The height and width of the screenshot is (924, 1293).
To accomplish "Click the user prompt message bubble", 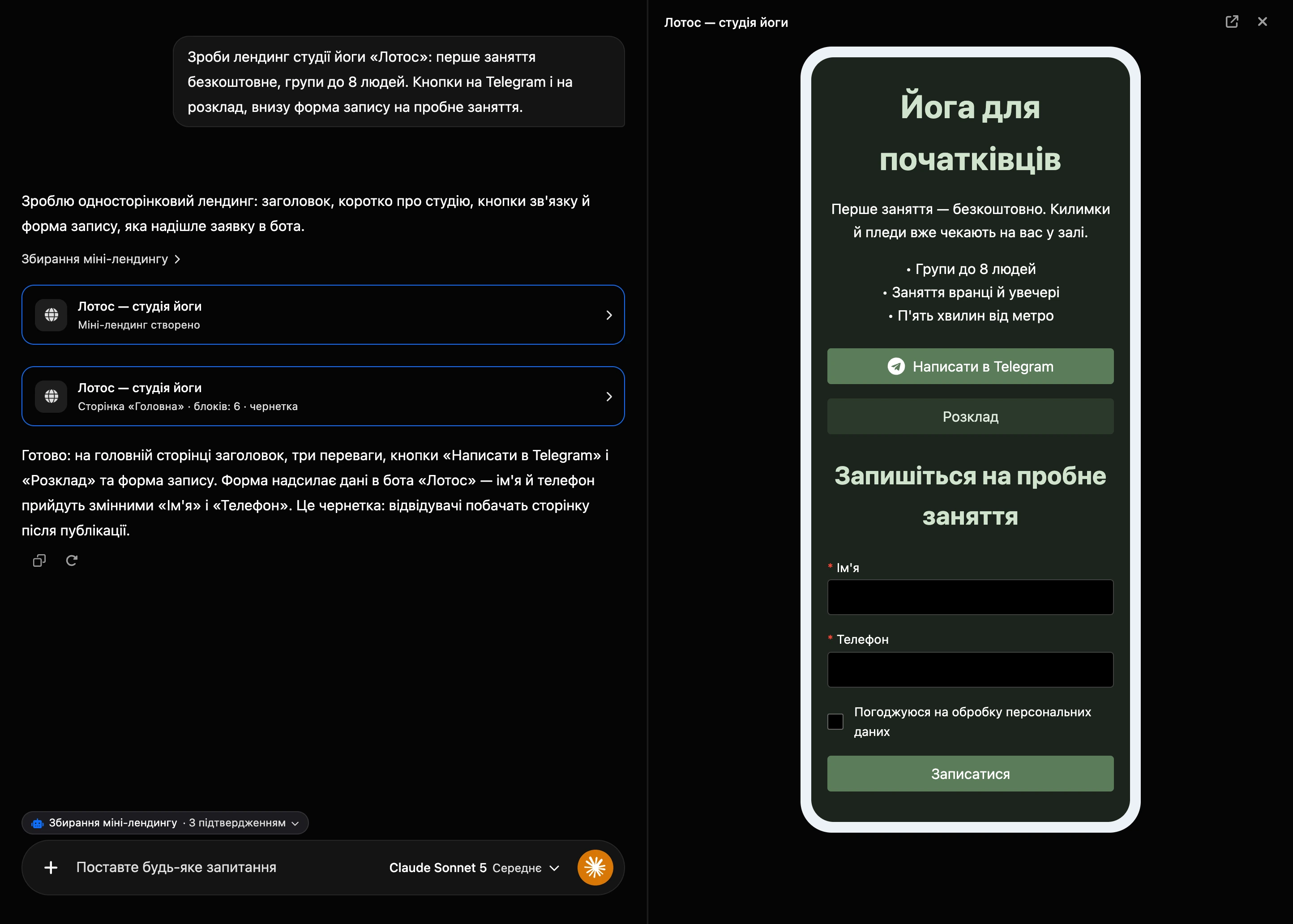I will click(x=399, y=81).
